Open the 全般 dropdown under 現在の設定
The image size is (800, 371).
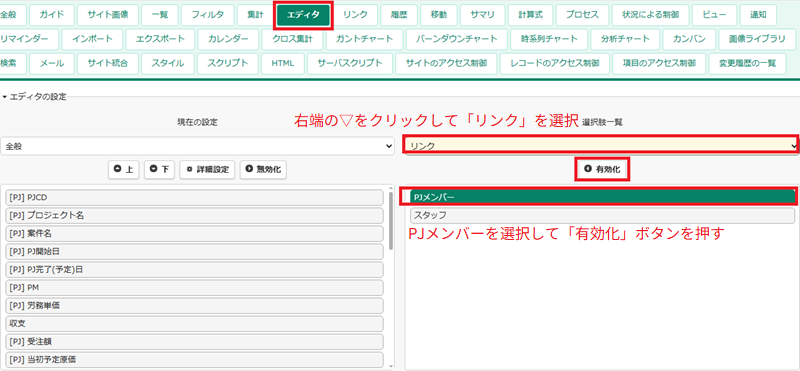tap(197, 146)
